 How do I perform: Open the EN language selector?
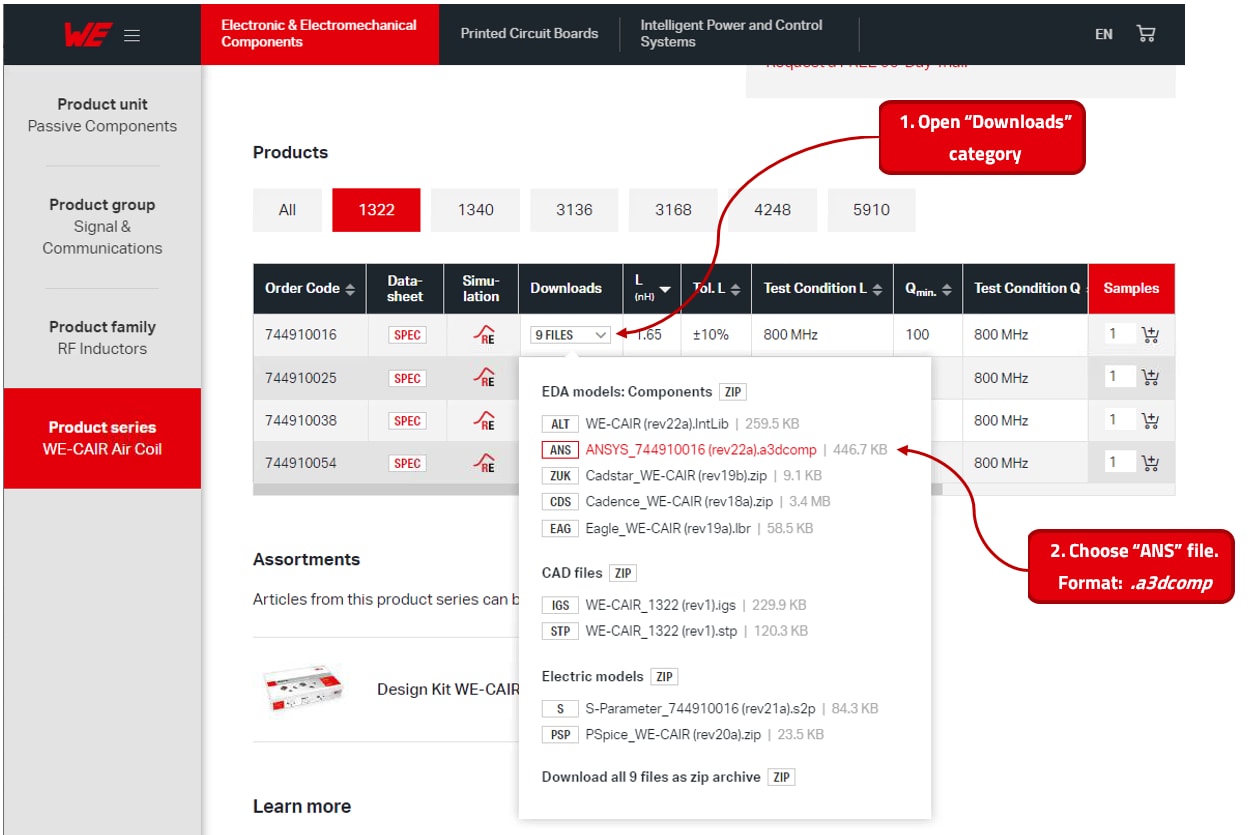[x=1103, y=33]
